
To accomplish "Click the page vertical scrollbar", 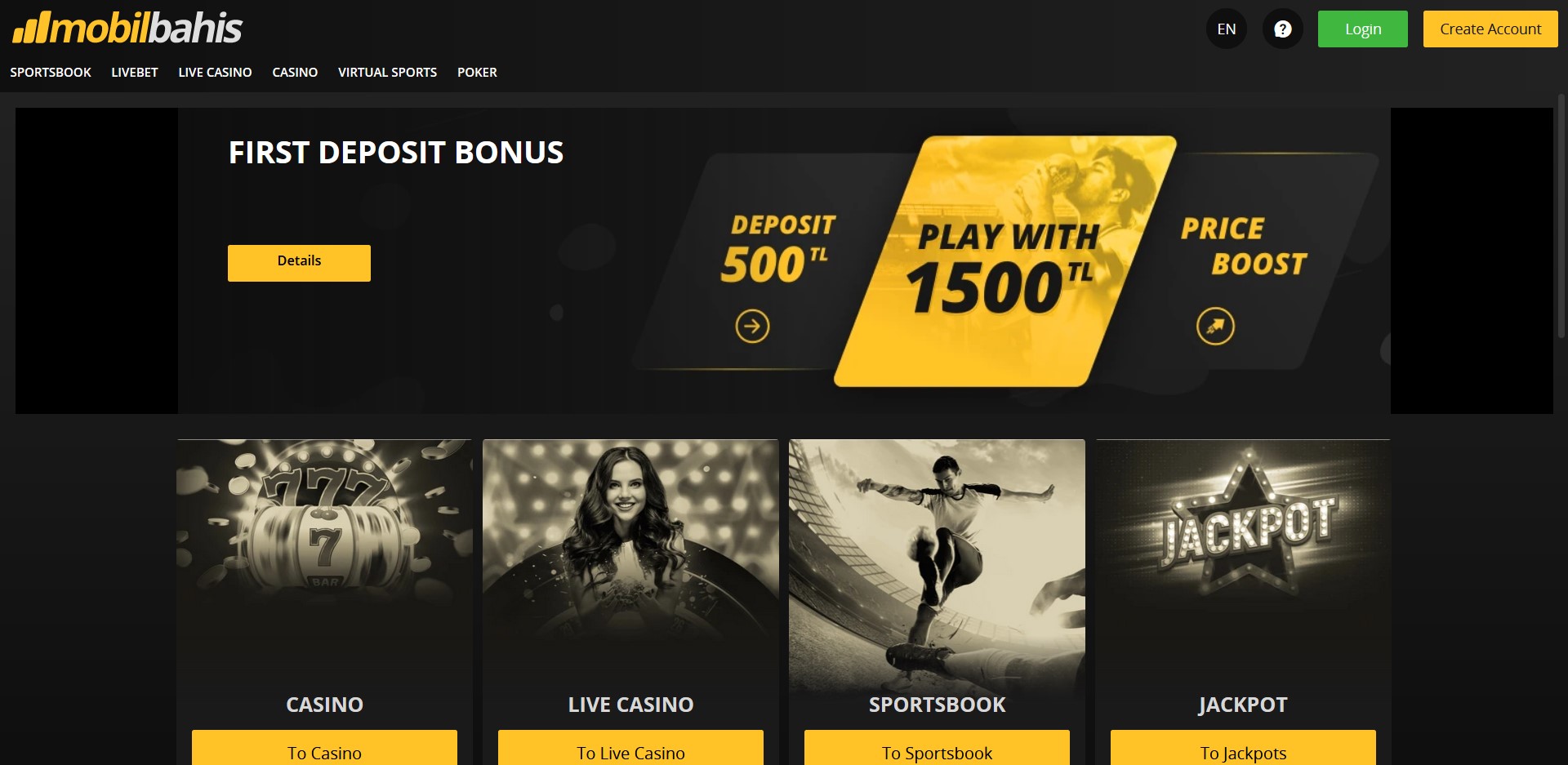I will pyautogui.click(x=1561, y=216).
